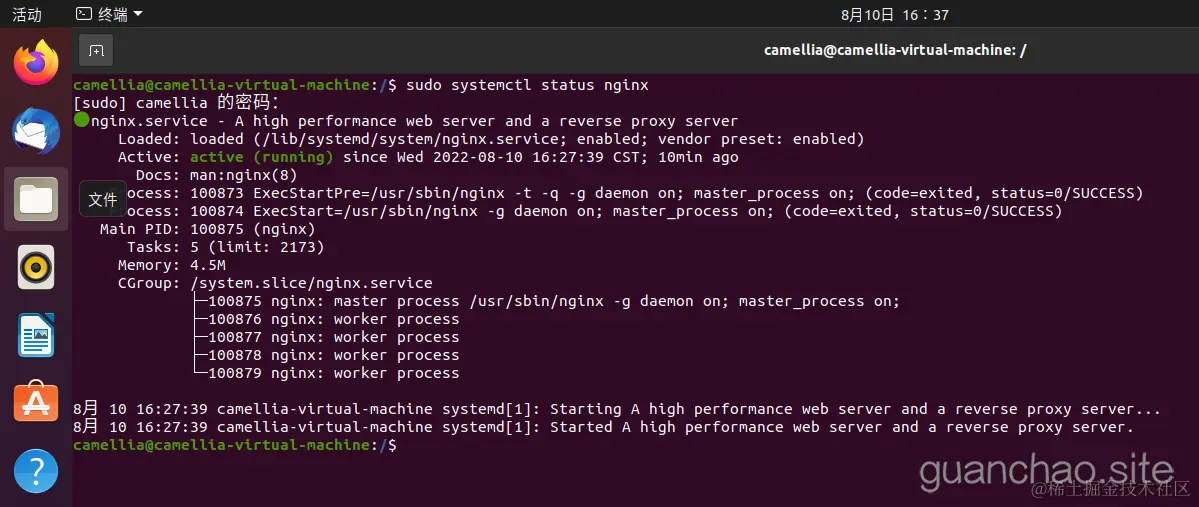Screen dimensions: 1199x507
Task: Select the text 'sudo systemctl status nginx'
Action: [x=528, y=85]
